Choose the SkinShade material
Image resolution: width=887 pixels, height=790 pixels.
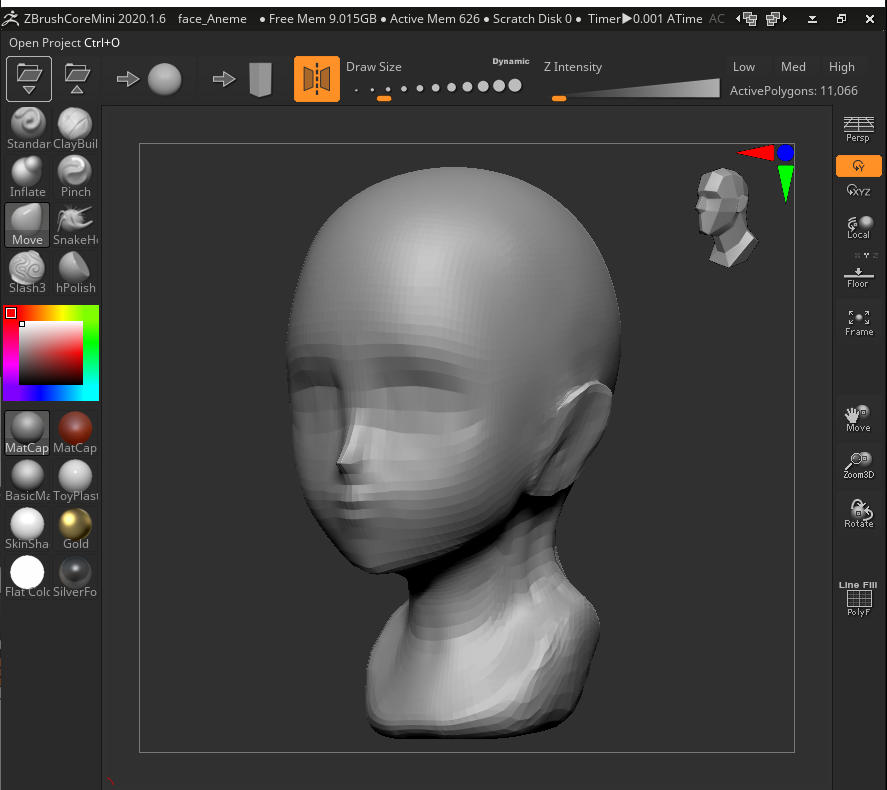[x=28, y=529]
